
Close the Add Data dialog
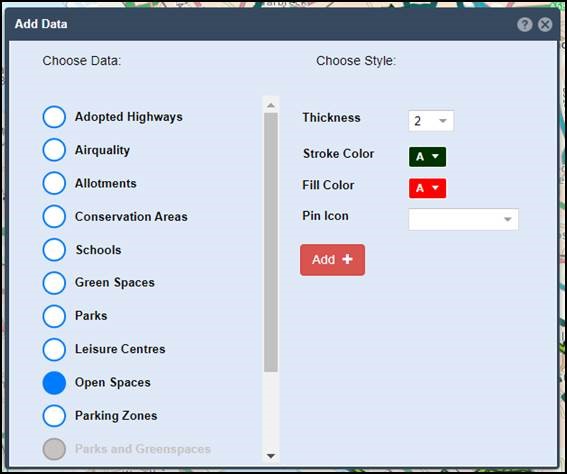(x=545, y=25)
